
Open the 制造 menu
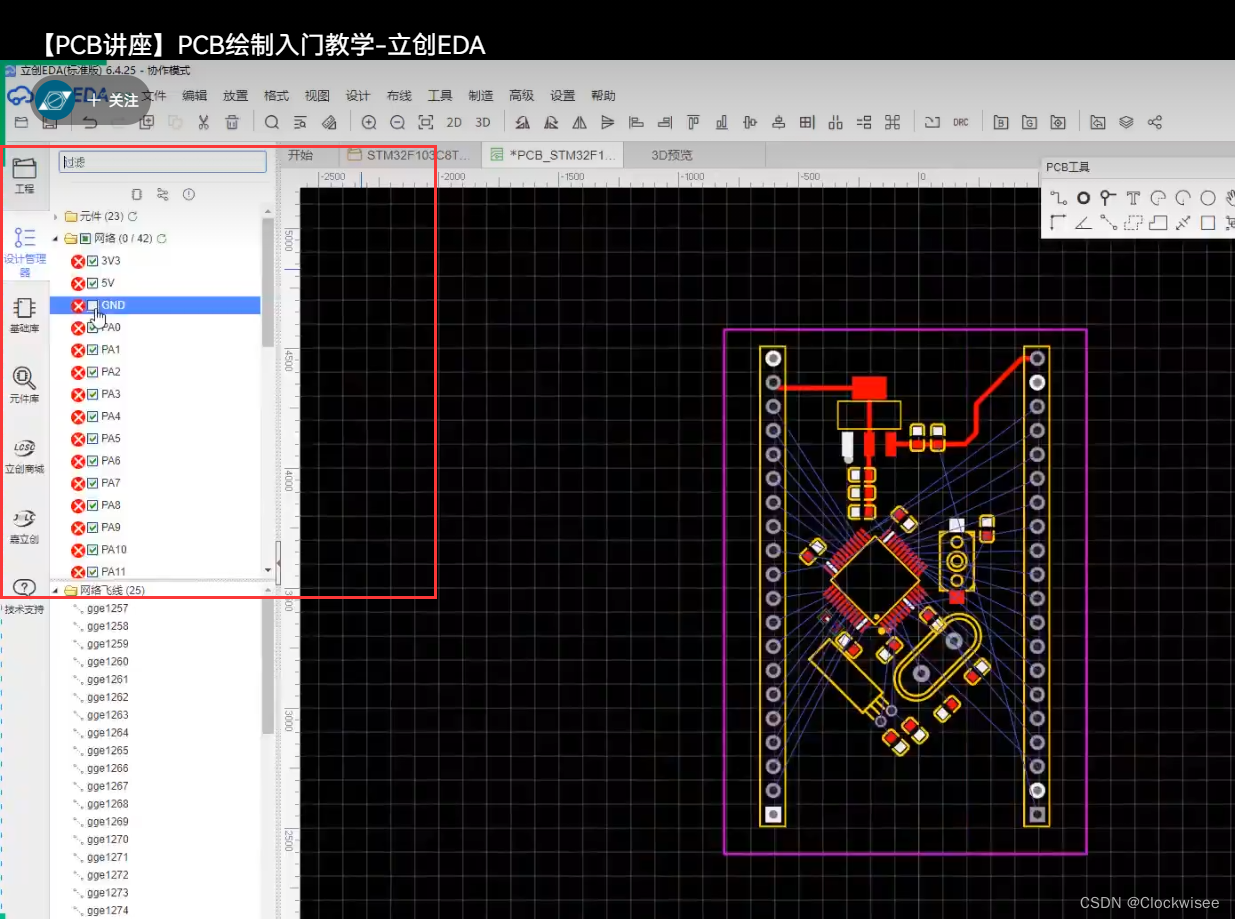[x=481, y=96]
